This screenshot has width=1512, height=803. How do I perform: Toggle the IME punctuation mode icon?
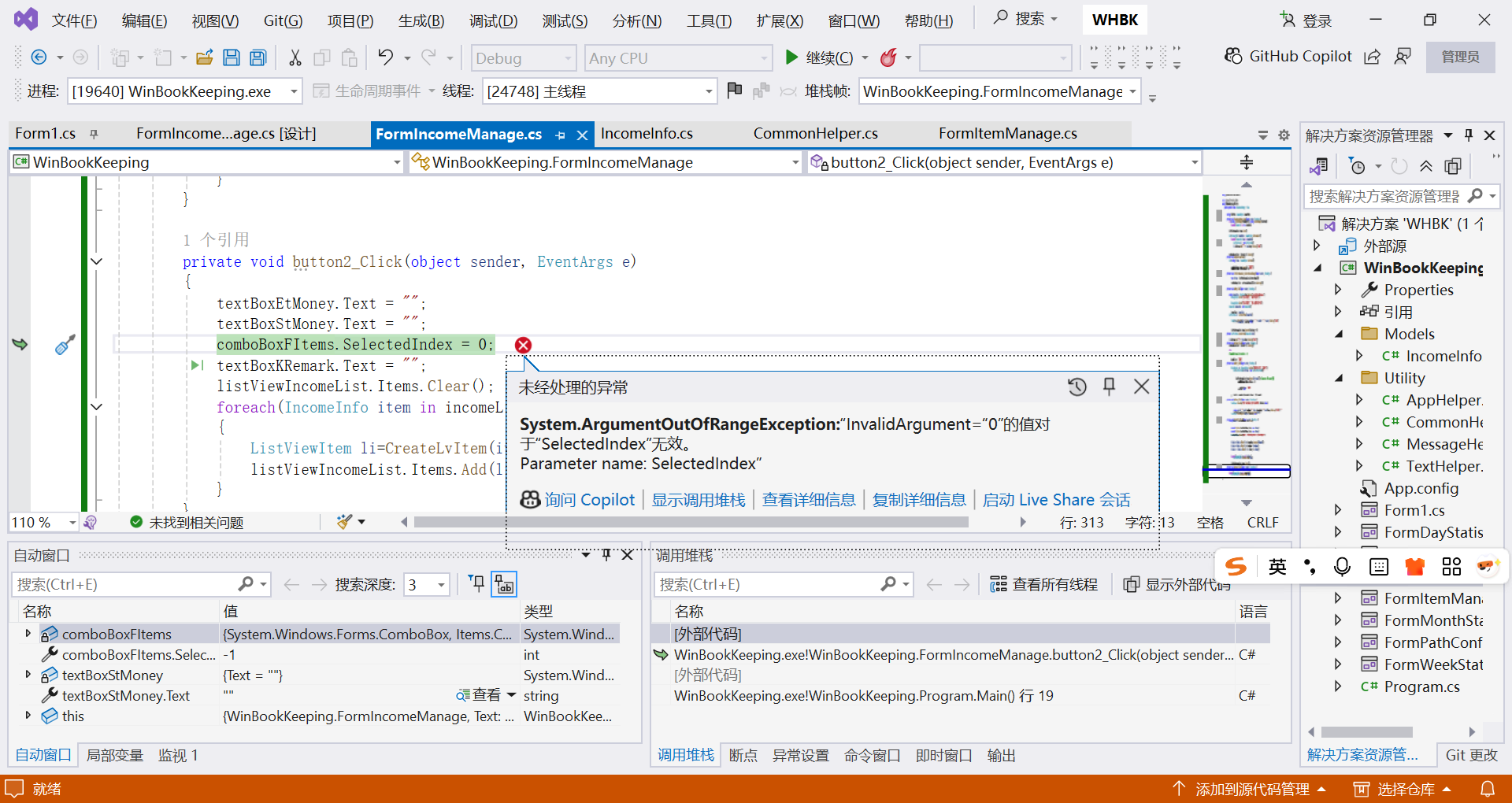point(1310,566)
